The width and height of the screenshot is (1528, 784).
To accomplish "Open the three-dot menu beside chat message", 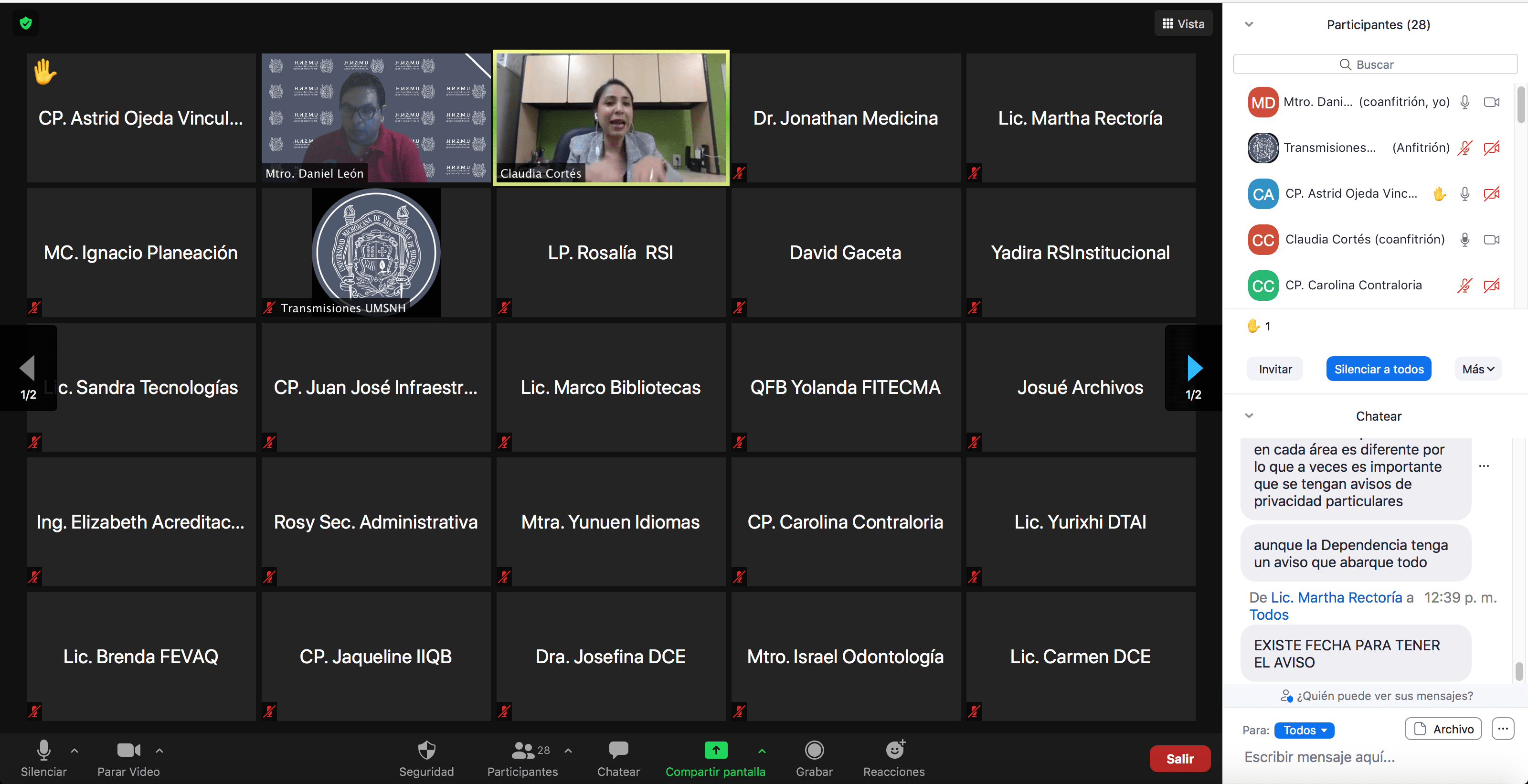I will pyautogui.click(x=1484, y=466).
